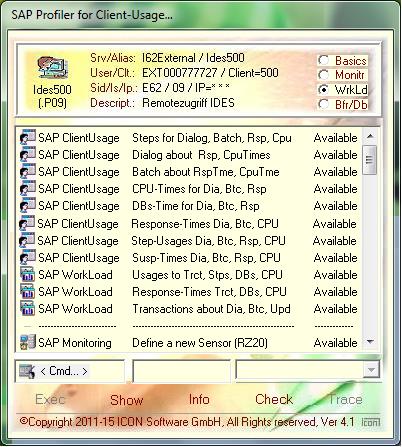Image resolution: width=402 pixels, height=447 pixels.
Task: Select 'Define a new Sensor (RZ20)' entry
Action: pyautogui.click(x=200, y=343)
